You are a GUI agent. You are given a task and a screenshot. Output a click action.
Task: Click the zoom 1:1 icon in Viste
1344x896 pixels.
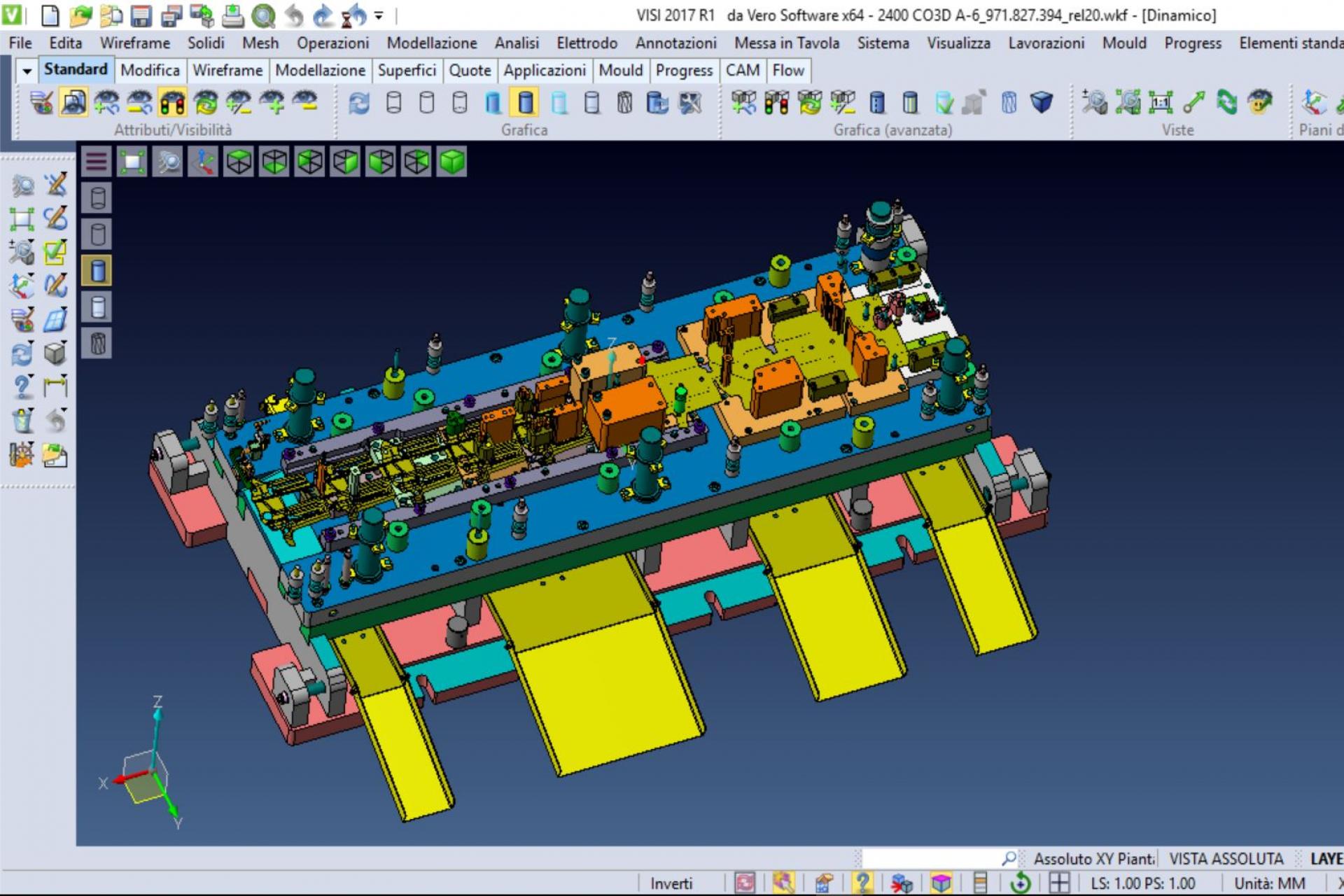(1161, 103)
